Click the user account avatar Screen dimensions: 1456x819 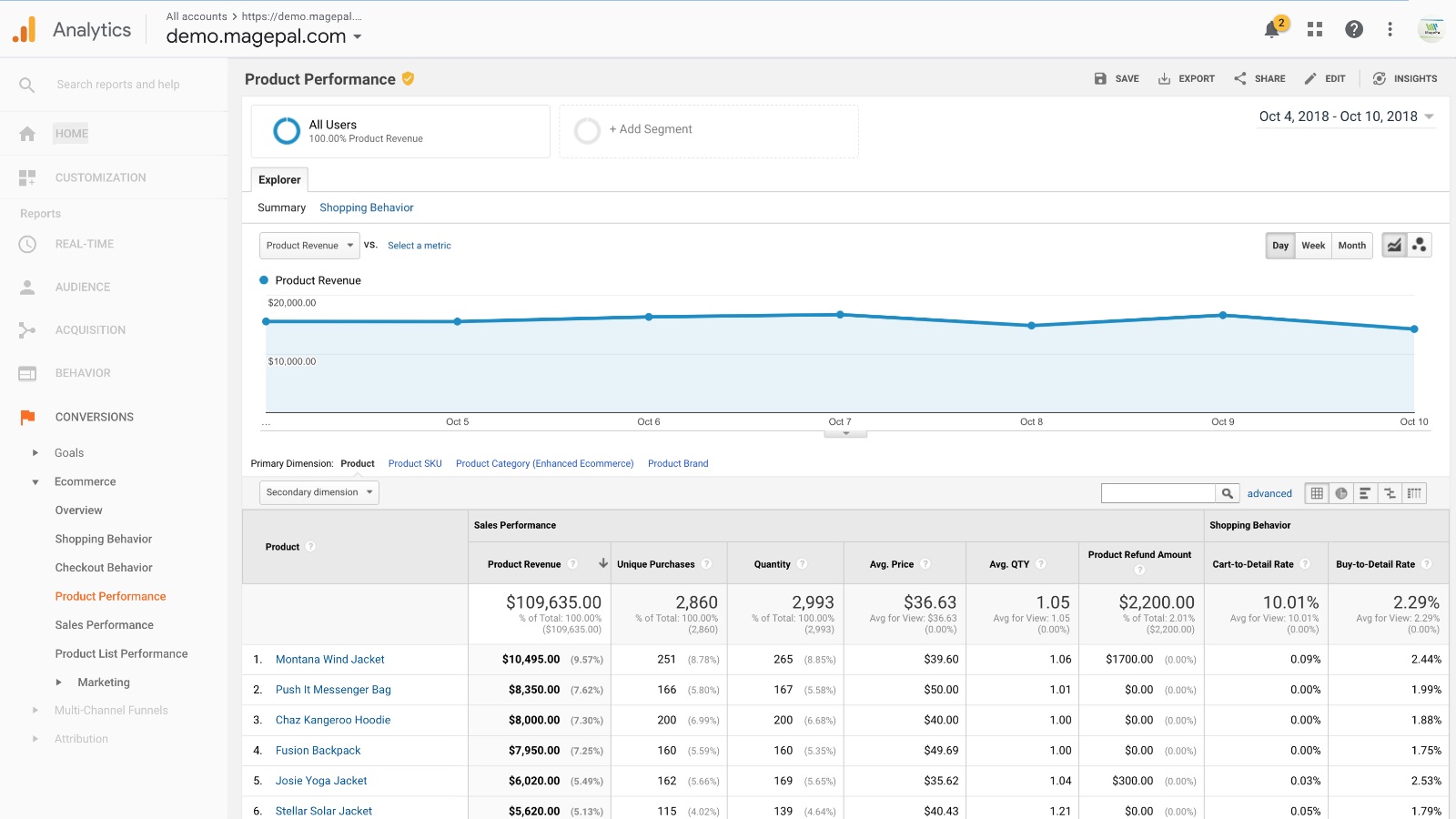(1431, 29)
